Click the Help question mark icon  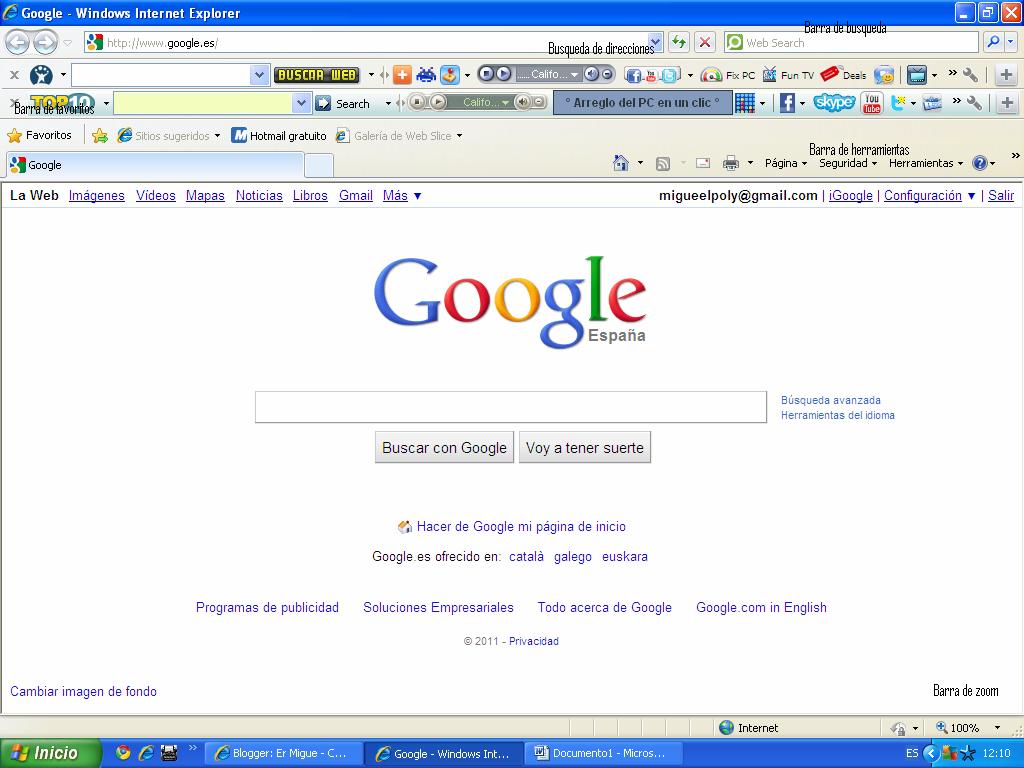coord(980,163)
